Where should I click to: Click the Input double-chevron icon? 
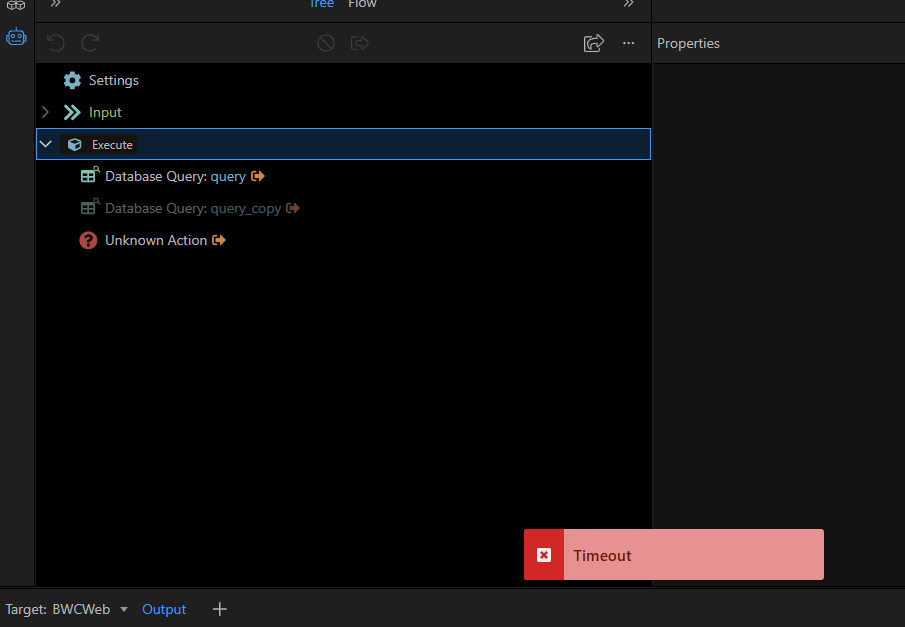point(72,113)
